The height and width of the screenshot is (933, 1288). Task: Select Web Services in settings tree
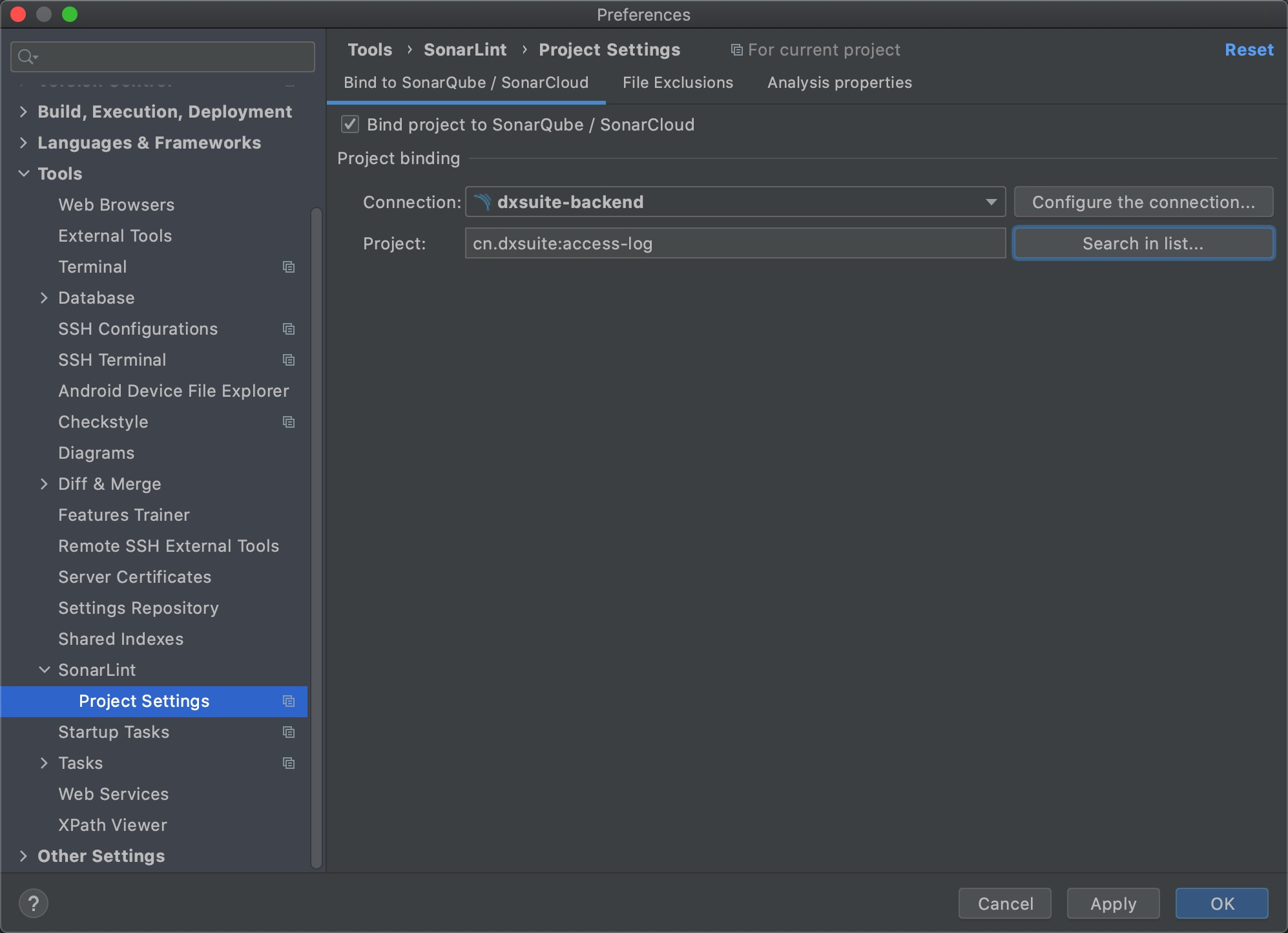point(113,794)
